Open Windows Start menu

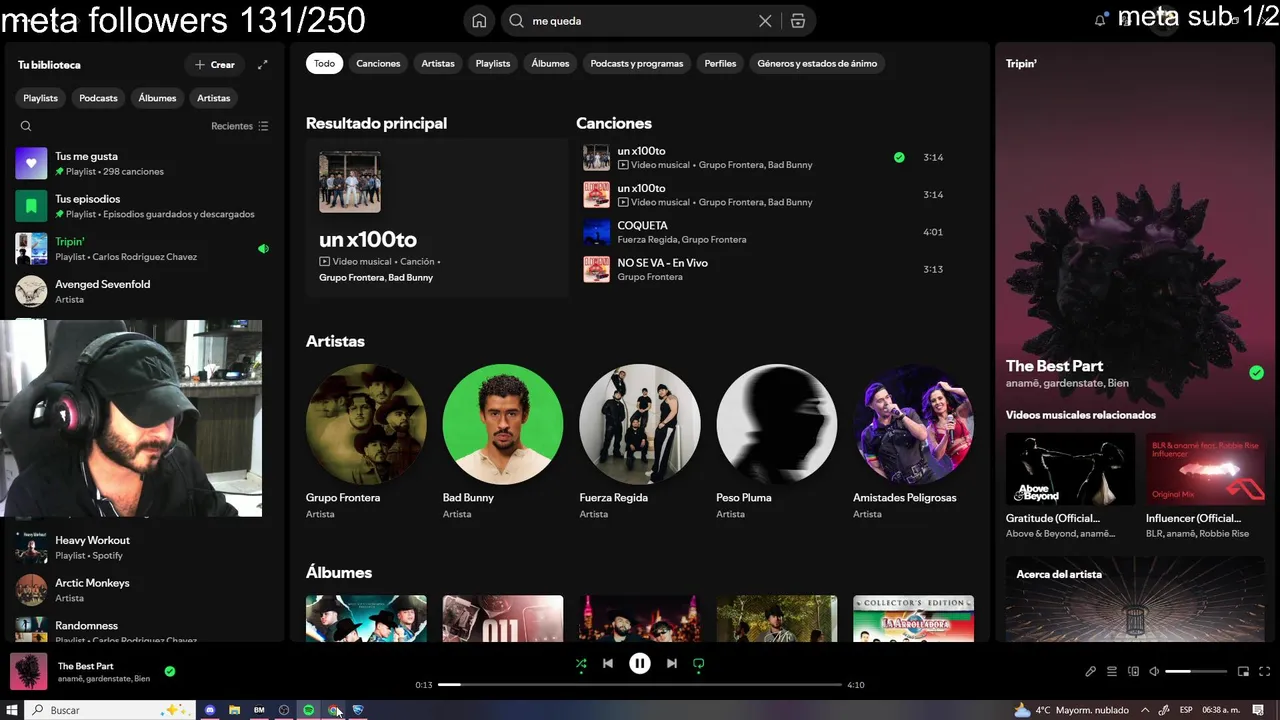pos(12,710)
